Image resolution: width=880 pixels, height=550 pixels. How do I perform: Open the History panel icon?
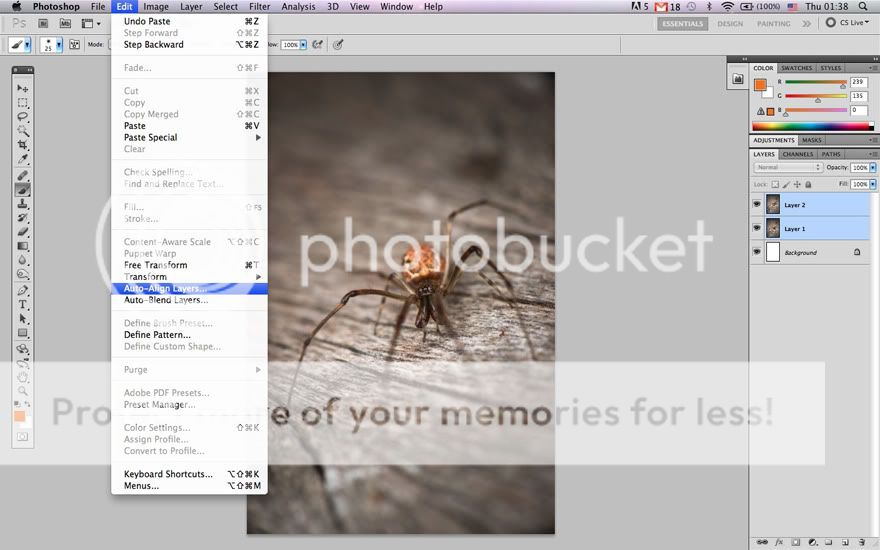pyautogui.click(x=738, y=79)
